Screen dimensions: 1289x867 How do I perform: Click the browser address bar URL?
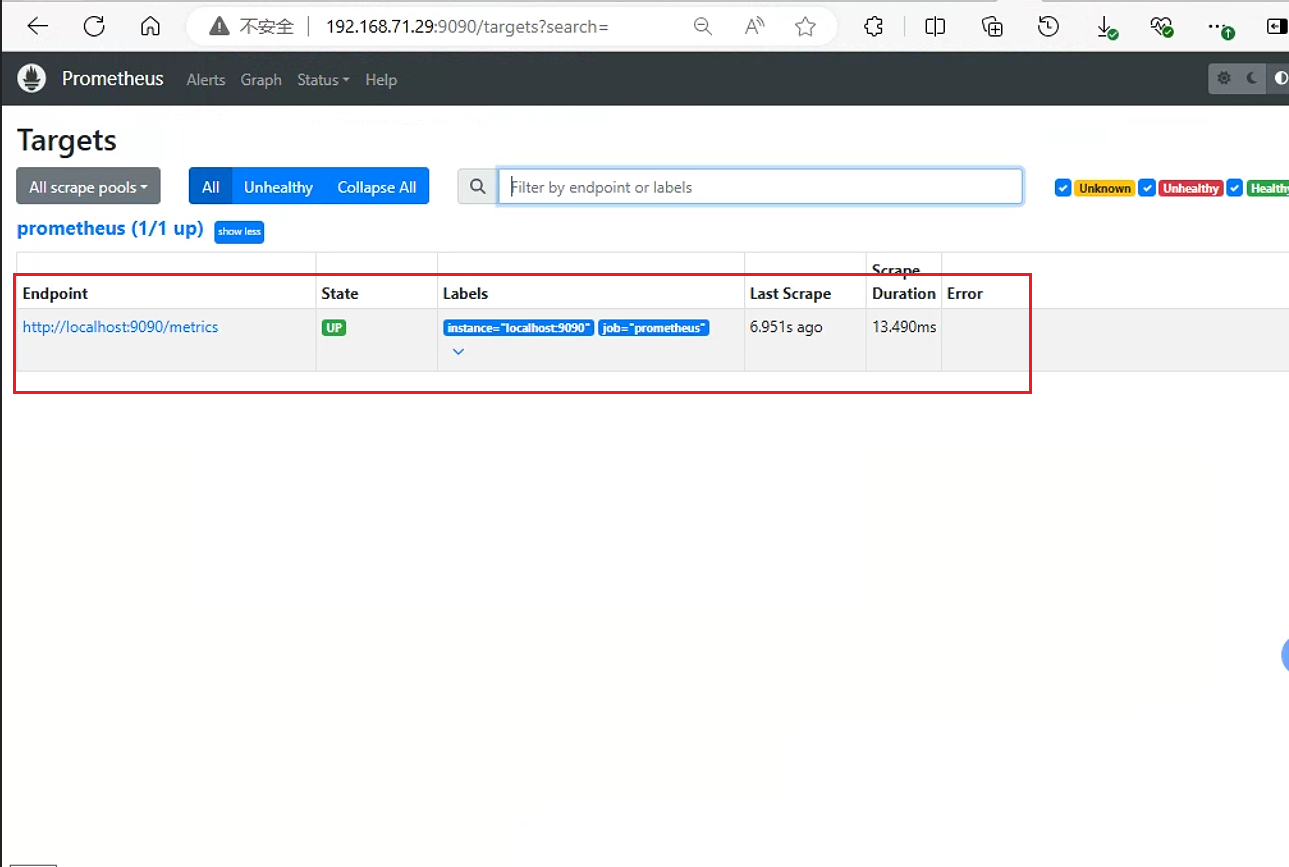[467, 27]
